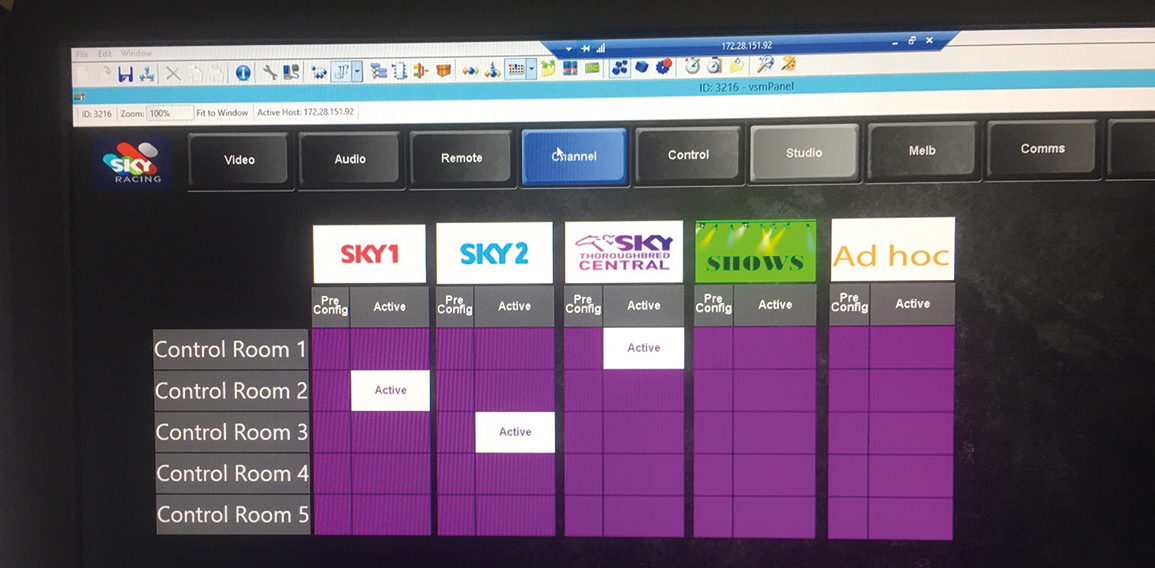1155x568 pixels.
Task: Click the blue gear with red dot icon
Action: click(x=664, y=67)
